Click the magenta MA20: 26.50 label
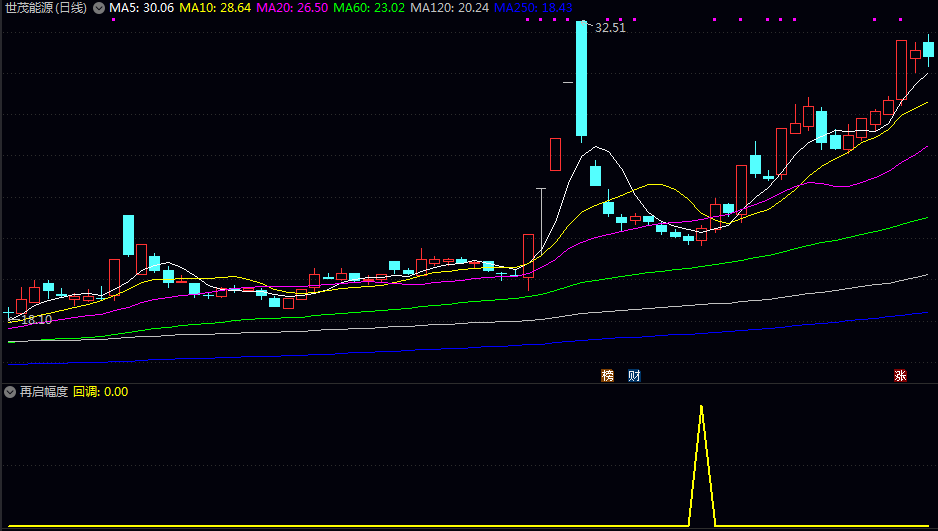 292,8
